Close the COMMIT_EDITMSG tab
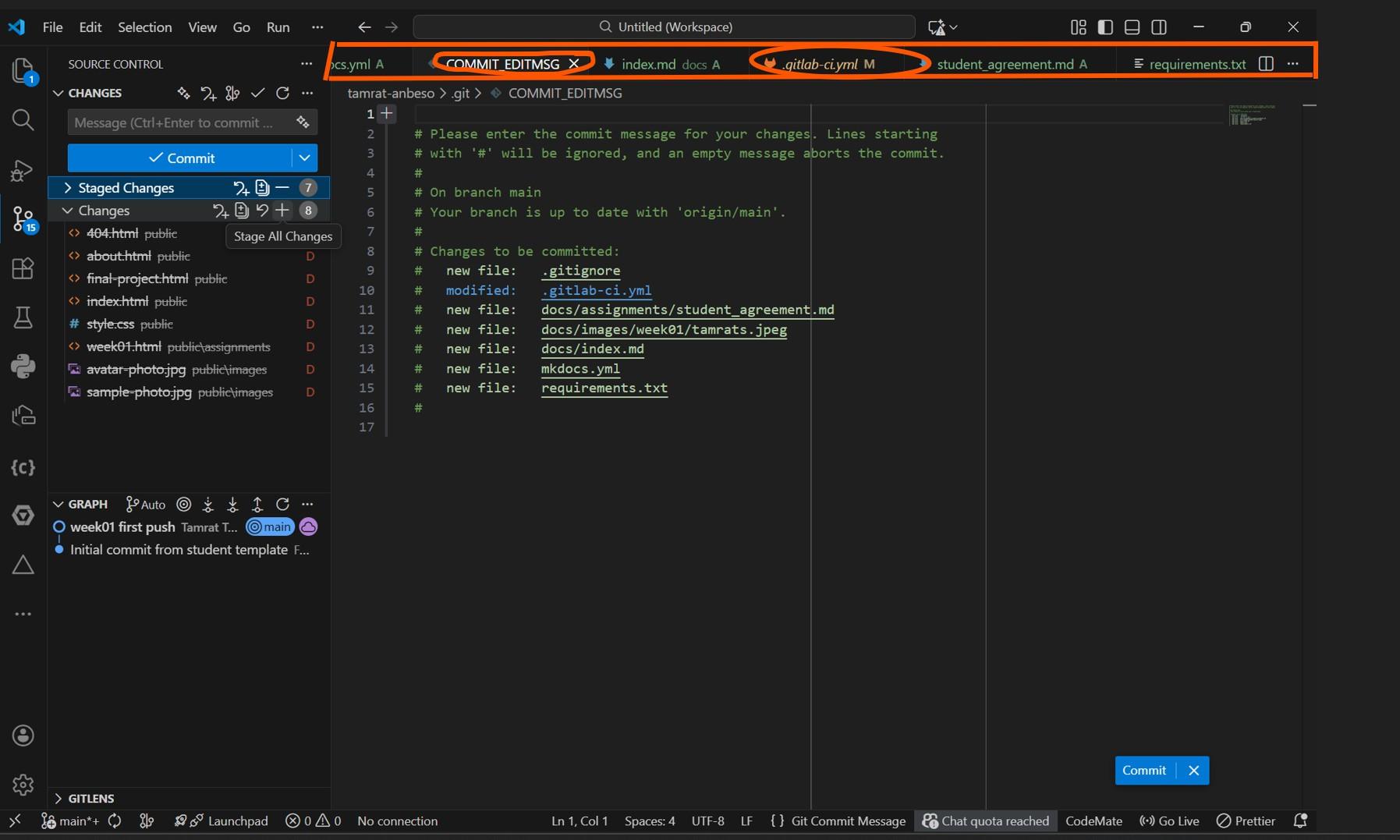The width and height of the screenshot is (1400, 840). click(574, 64)
